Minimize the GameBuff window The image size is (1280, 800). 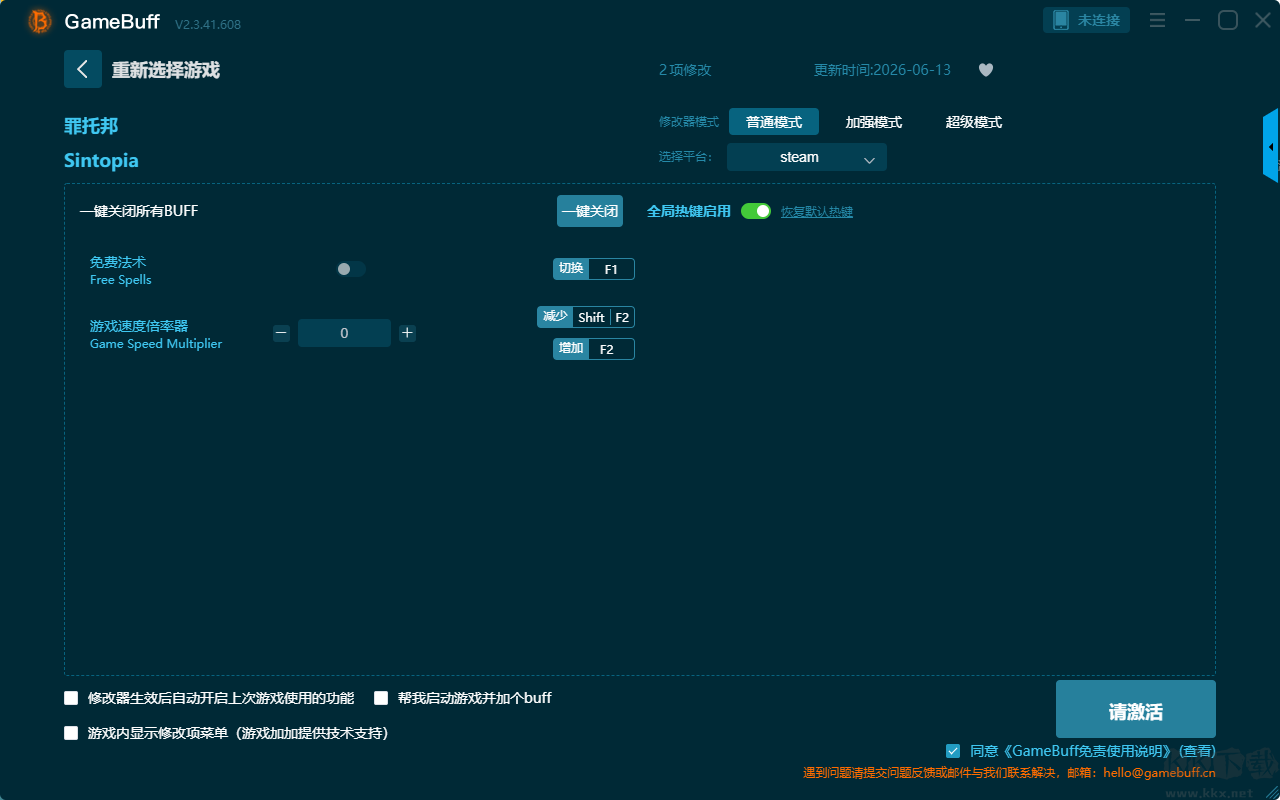(x=1192, y=21)
